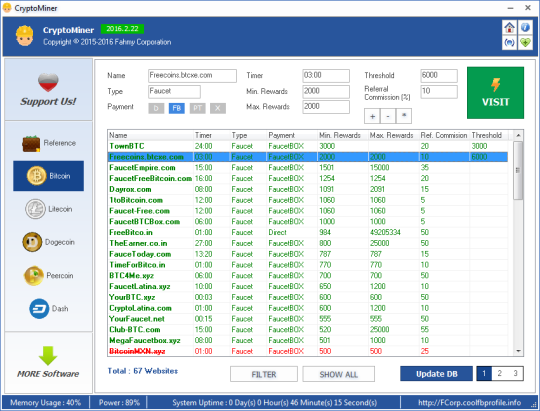Select the Dogecoin coin category

pos(49,242)
